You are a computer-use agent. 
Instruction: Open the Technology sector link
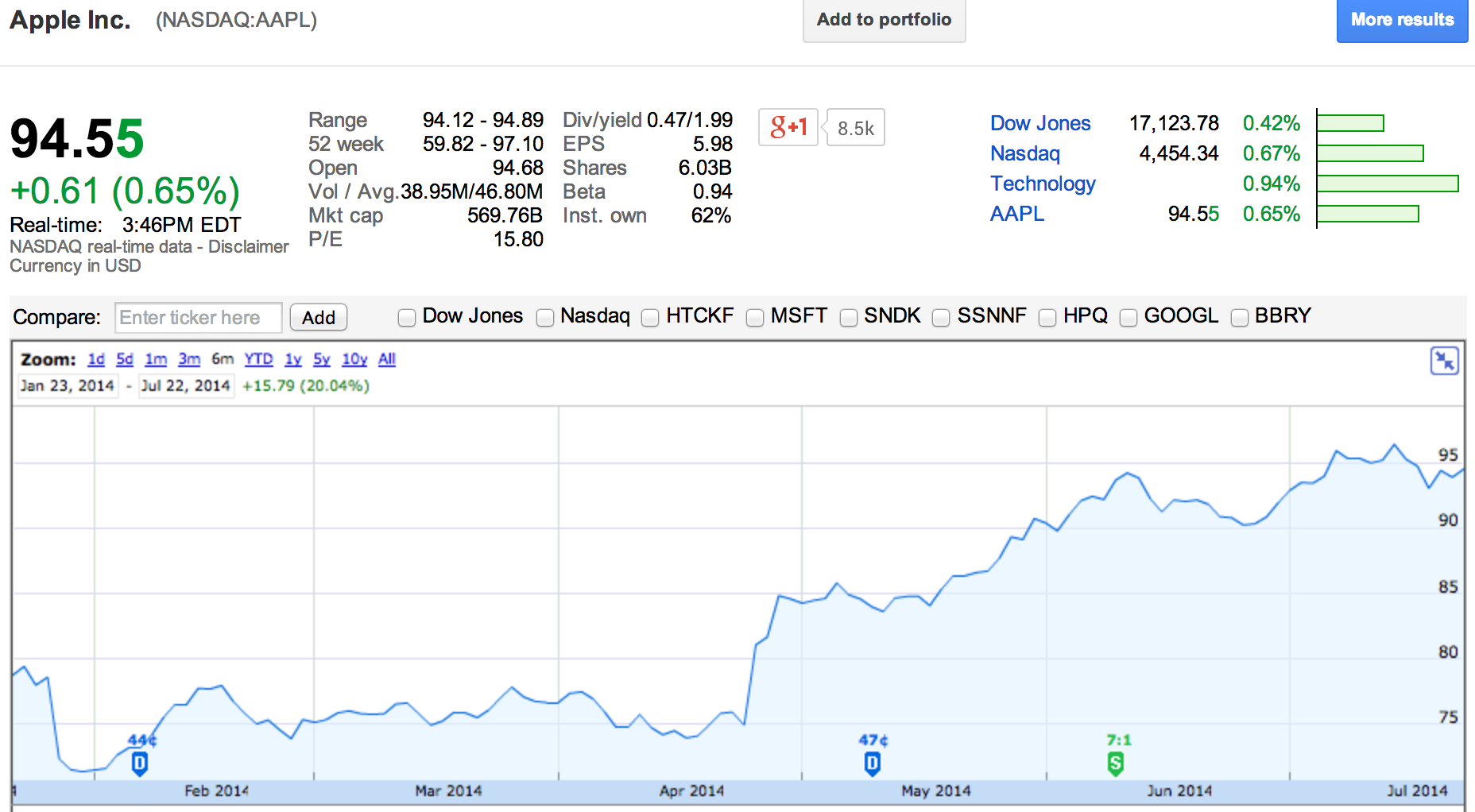(1043, 184)
